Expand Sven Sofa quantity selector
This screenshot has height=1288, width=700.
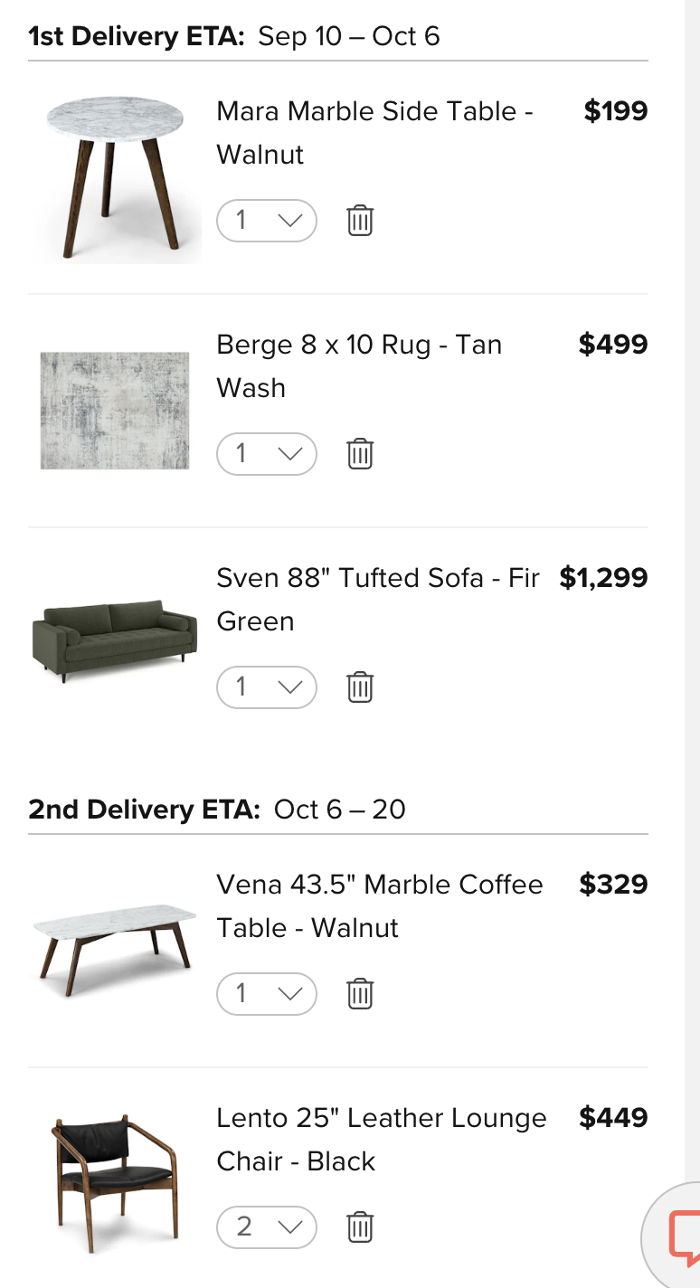pos(266,687)
